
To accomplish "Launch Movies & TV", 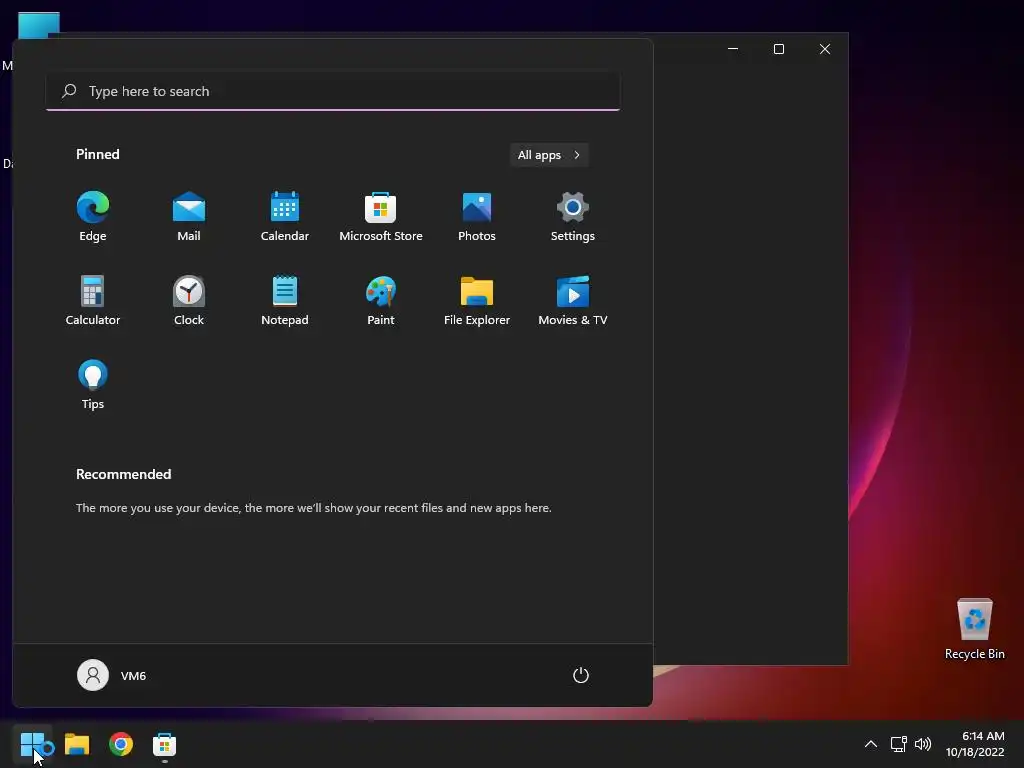I will click(573, 300).
